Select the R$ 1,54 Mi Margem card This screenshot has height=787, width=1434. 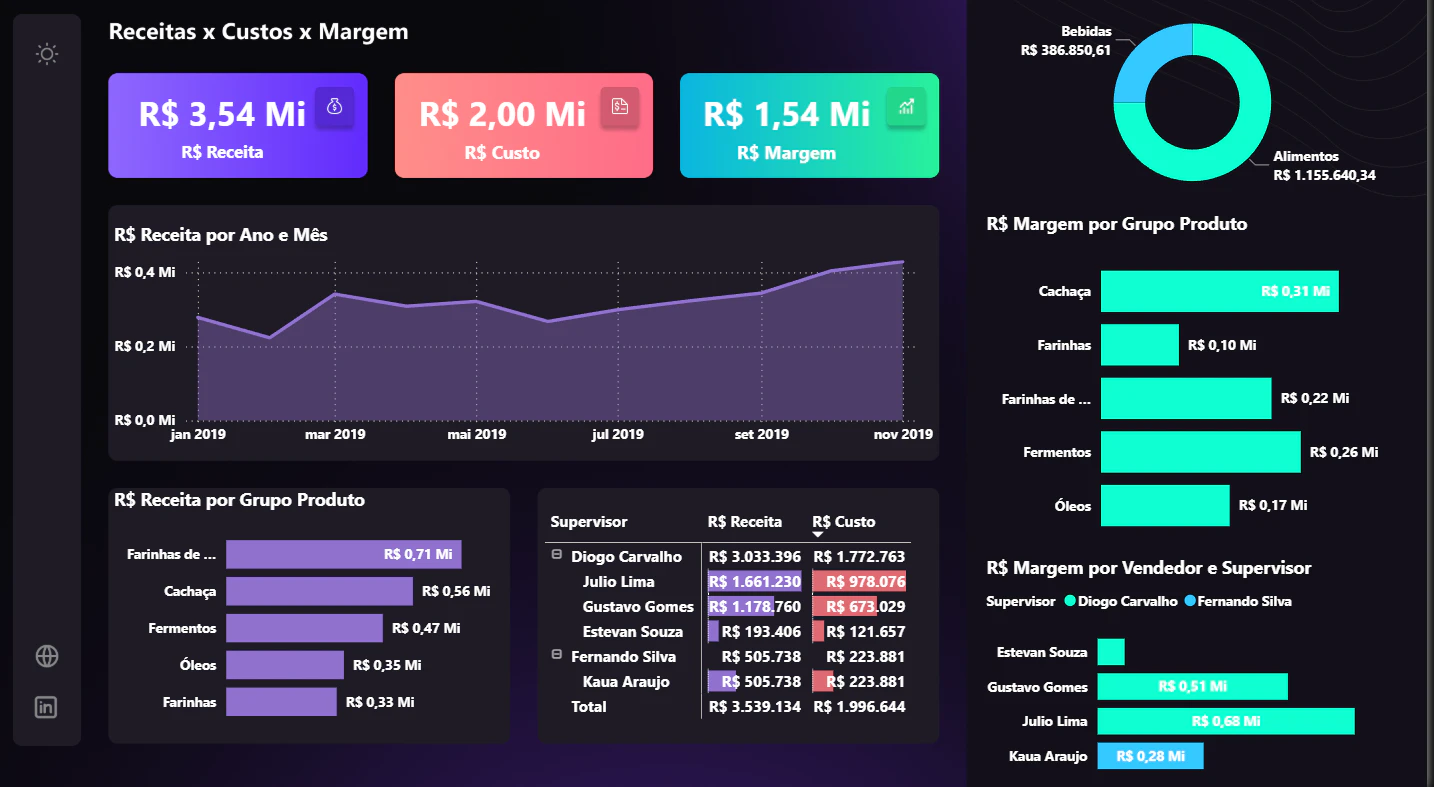click(809, 125)
